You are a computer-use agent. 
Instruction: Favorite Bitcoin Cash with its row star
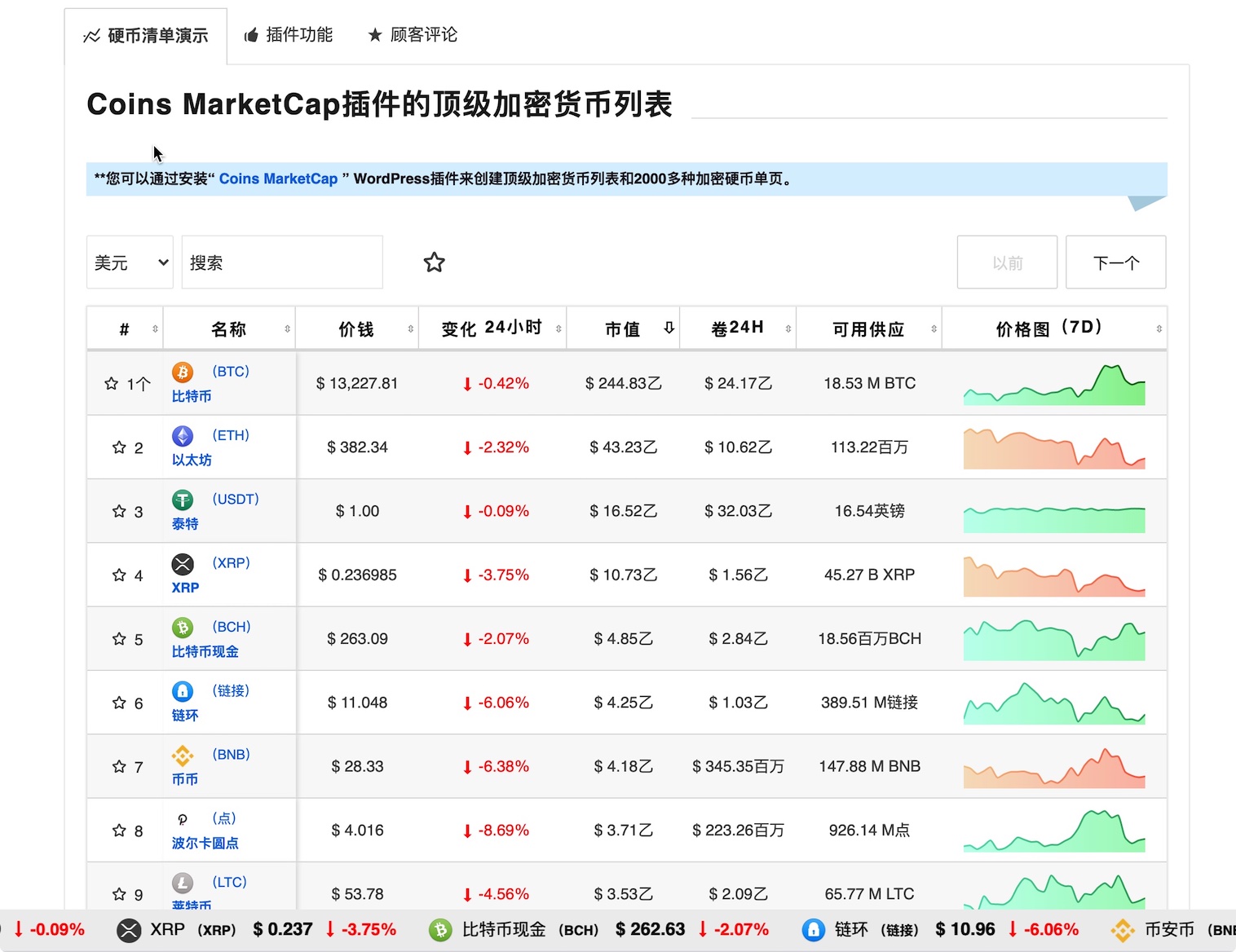tap(119, 639)
